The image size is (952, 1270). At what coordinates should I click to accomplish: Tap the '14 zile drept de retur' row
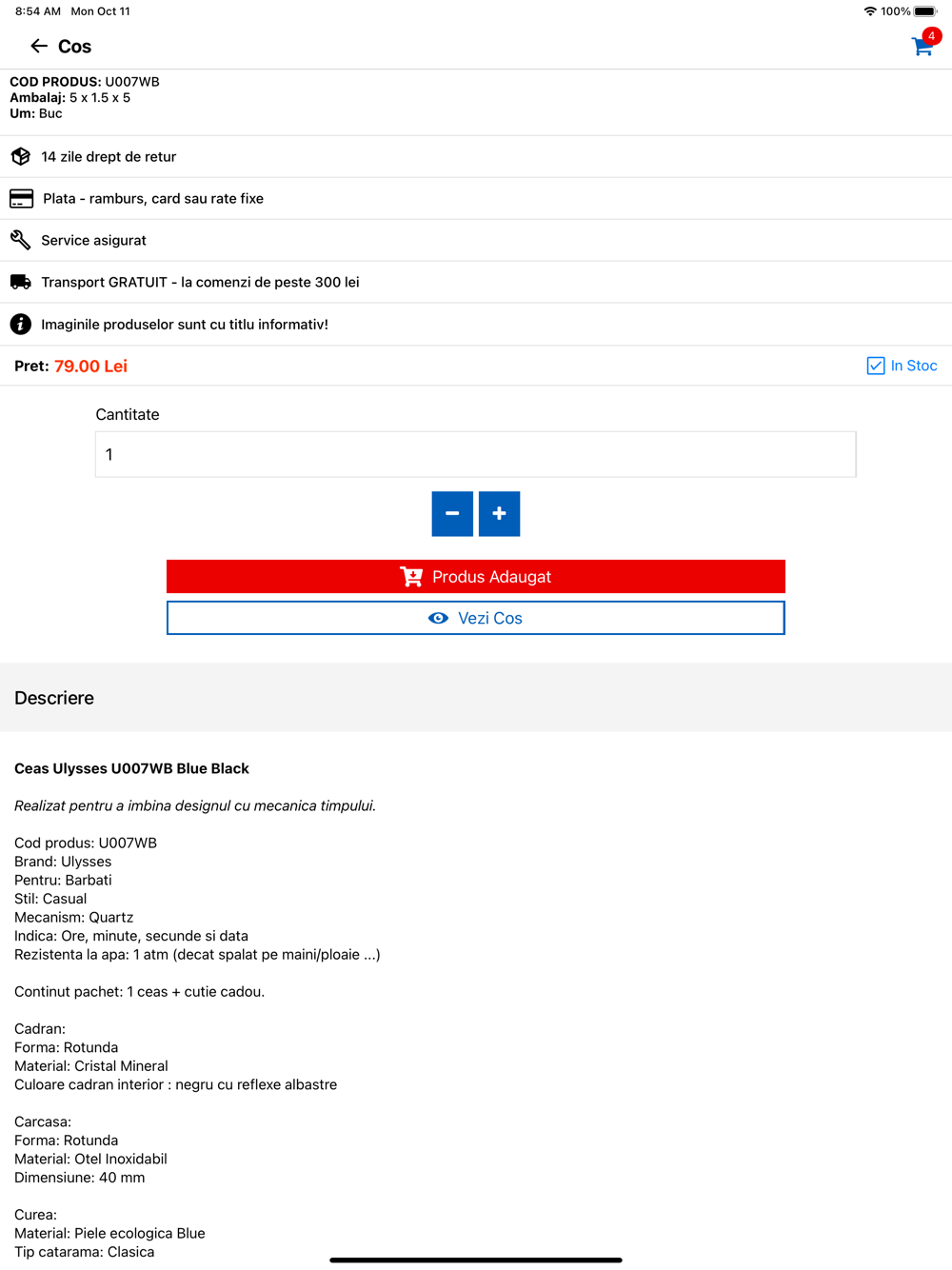click(x=476, y=156)
